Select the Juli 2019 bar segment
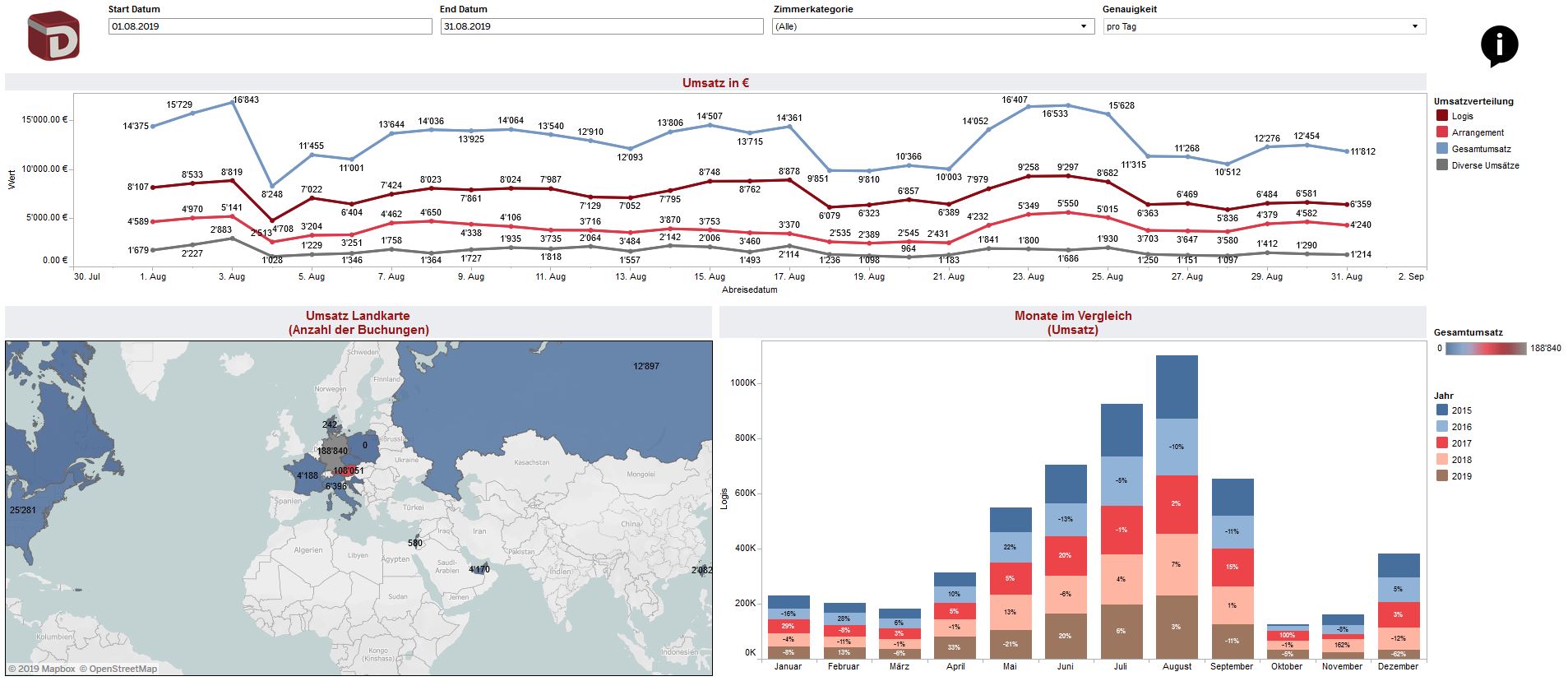 [1122, 631]
